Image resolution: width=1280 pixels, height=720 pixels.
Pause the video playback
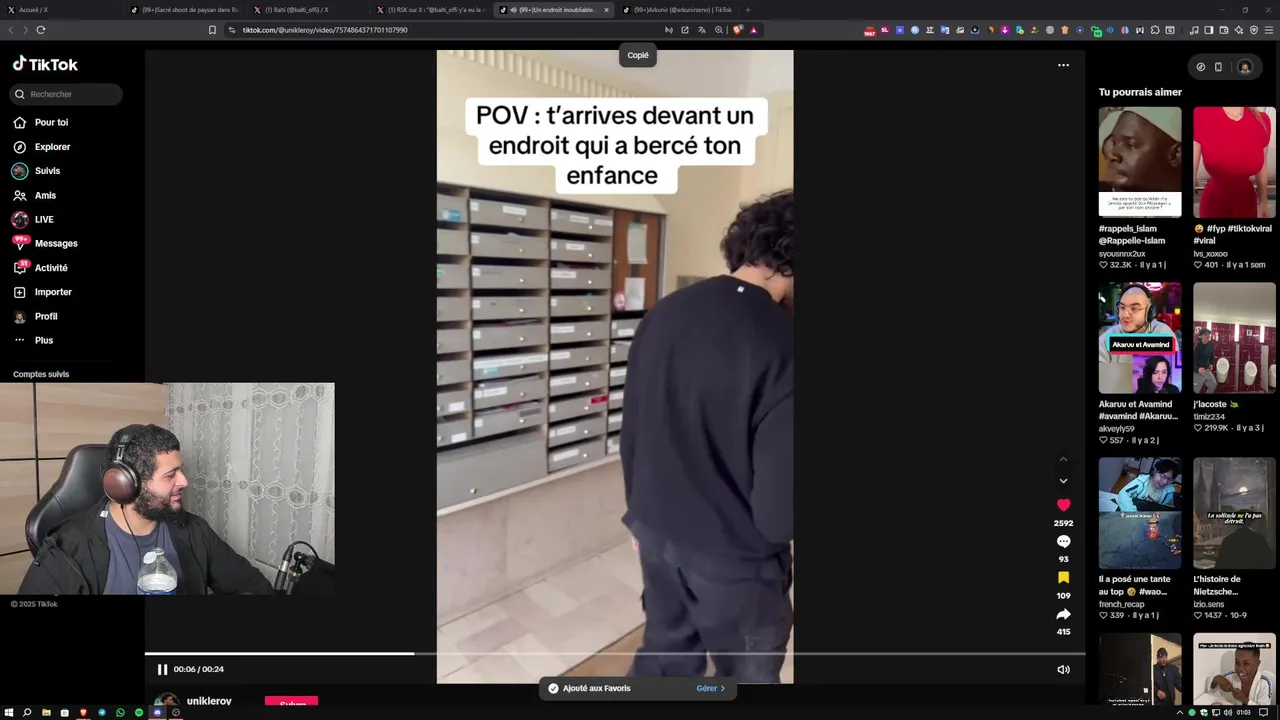pyautogui.click(x=162, y=669)
